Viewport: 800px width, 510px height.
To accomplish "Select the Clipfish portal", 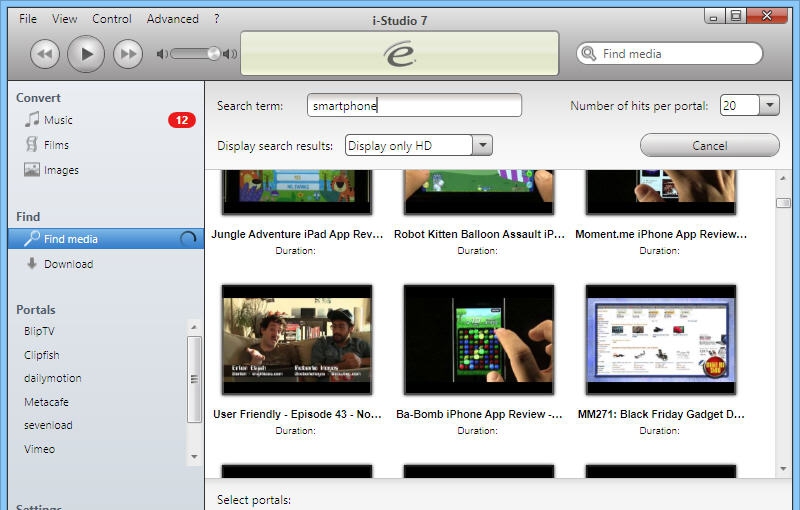I will (x=41, y=355).
